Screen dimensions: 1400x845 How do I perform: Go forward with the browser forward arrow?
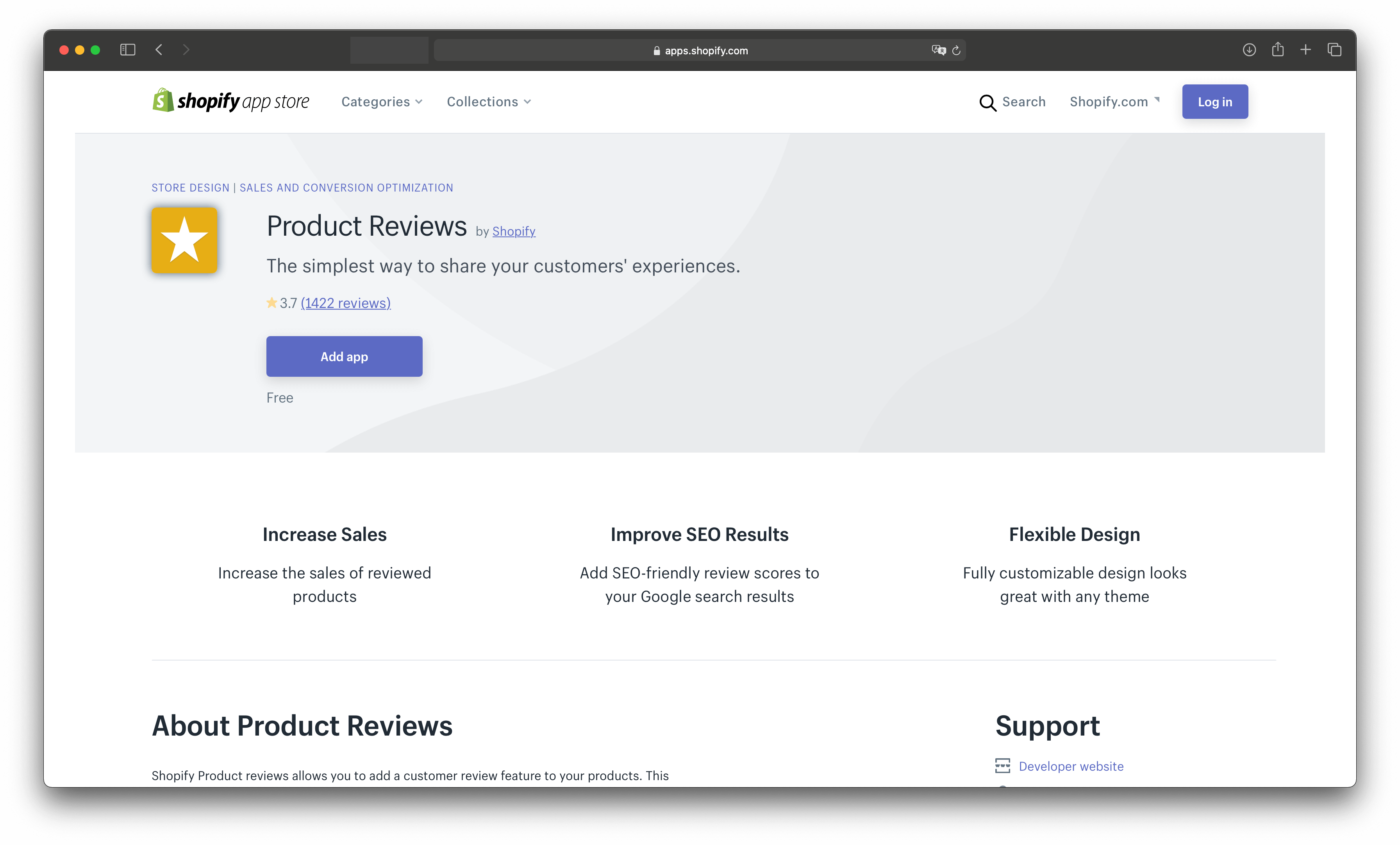(186, 50)
